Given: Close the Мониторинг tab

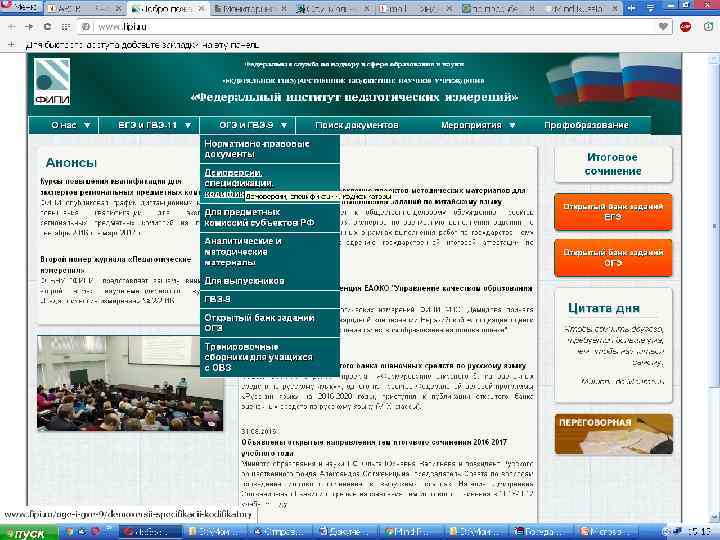Looking at the screenshot, I should (x=283, y=9).
